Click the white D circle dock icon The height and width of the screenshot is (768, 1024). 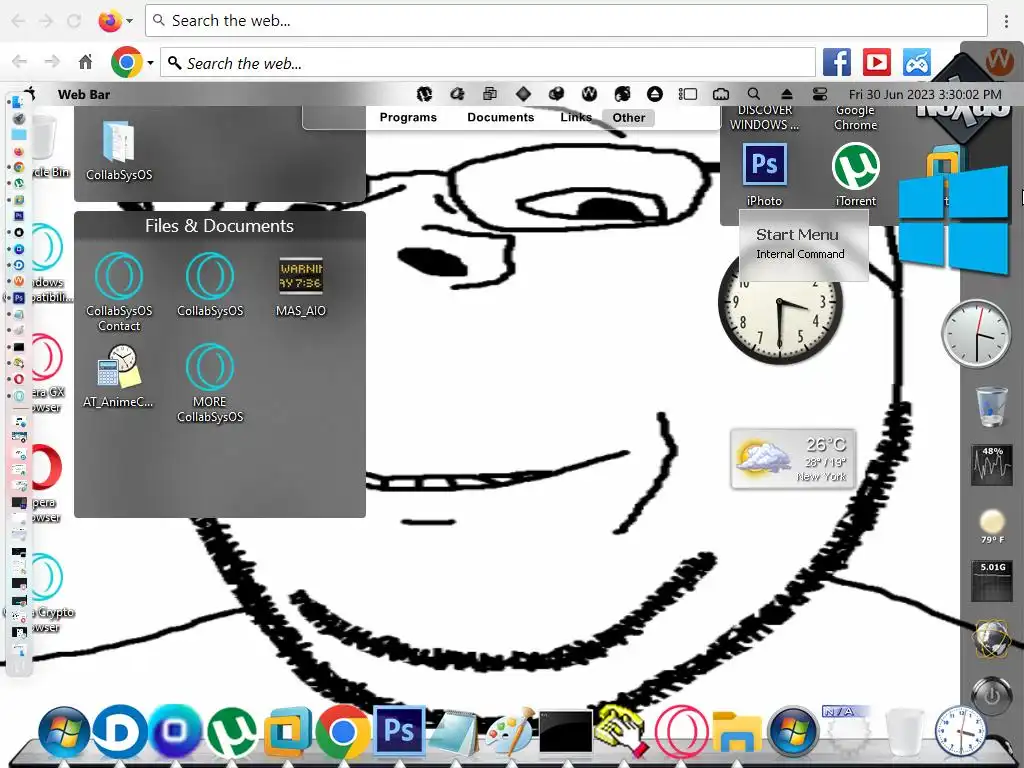(120, 731)
